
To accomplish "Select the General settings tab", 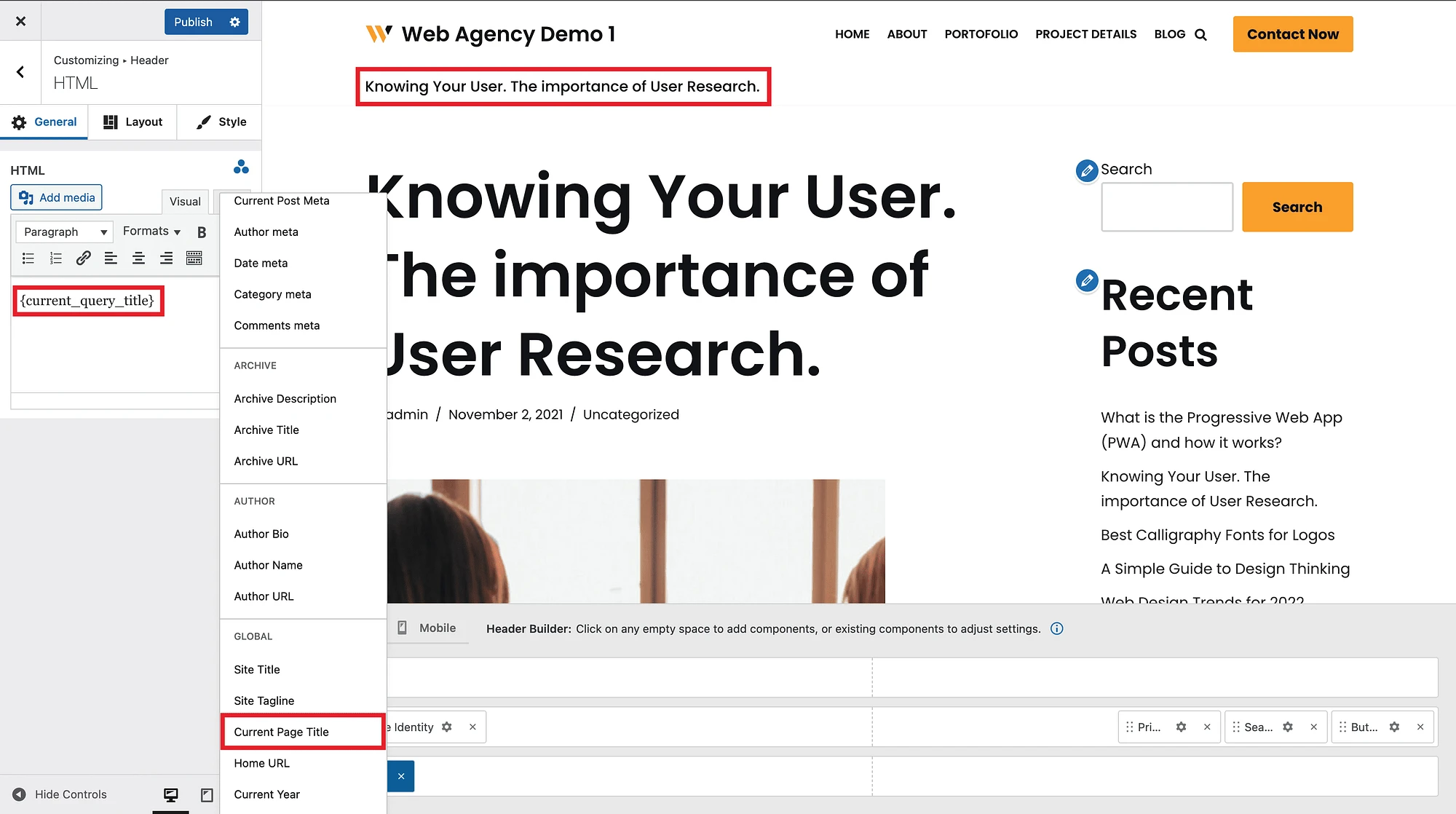I will (x=45, y=122).
